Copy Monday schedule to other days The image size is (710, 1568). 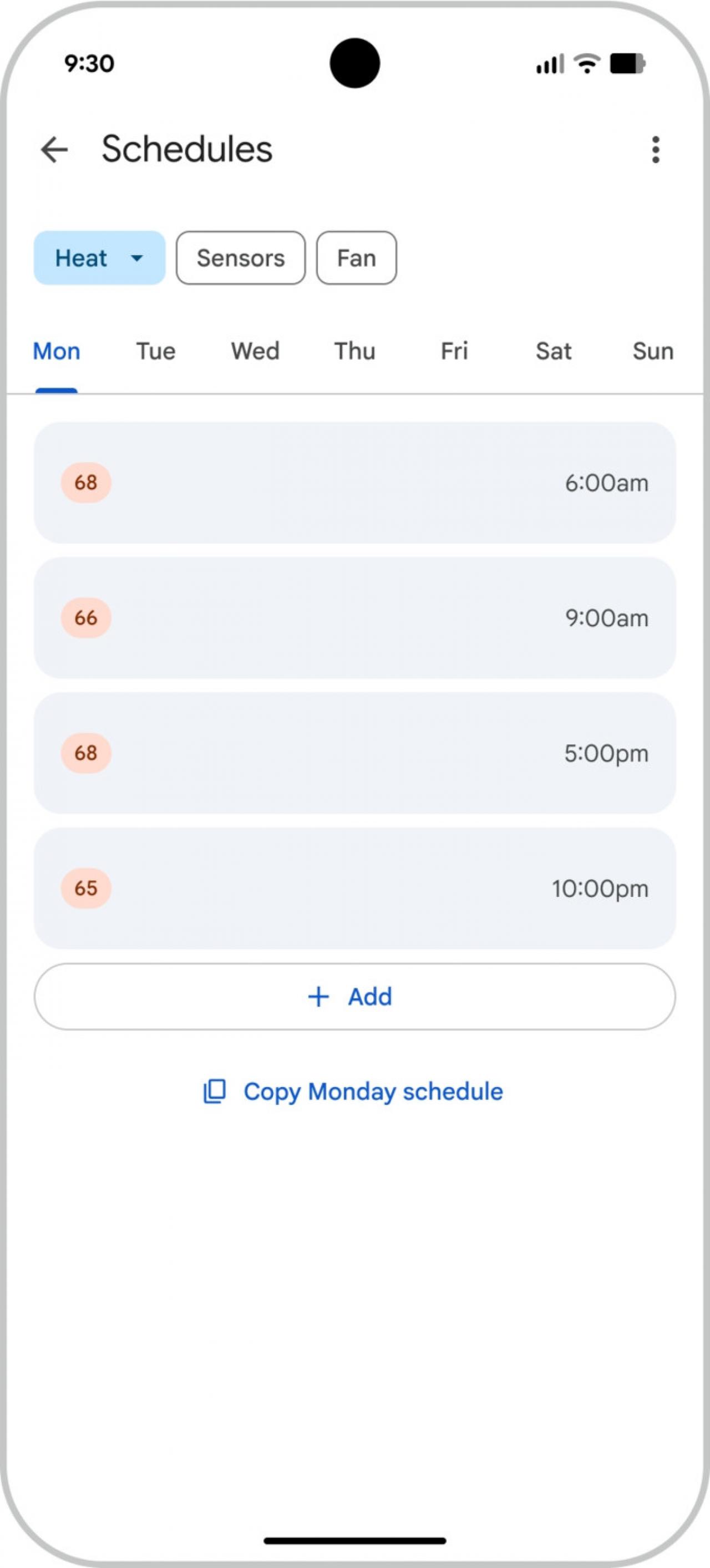tap(373, 1092)
